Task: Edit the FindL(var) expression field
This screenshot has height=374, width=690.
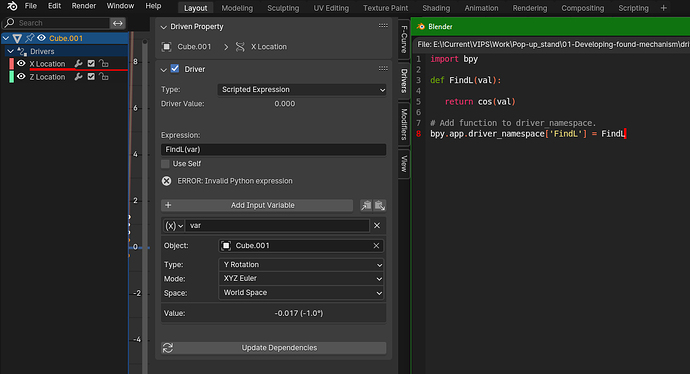Action: pyautogui.click(x=274, y=150)
